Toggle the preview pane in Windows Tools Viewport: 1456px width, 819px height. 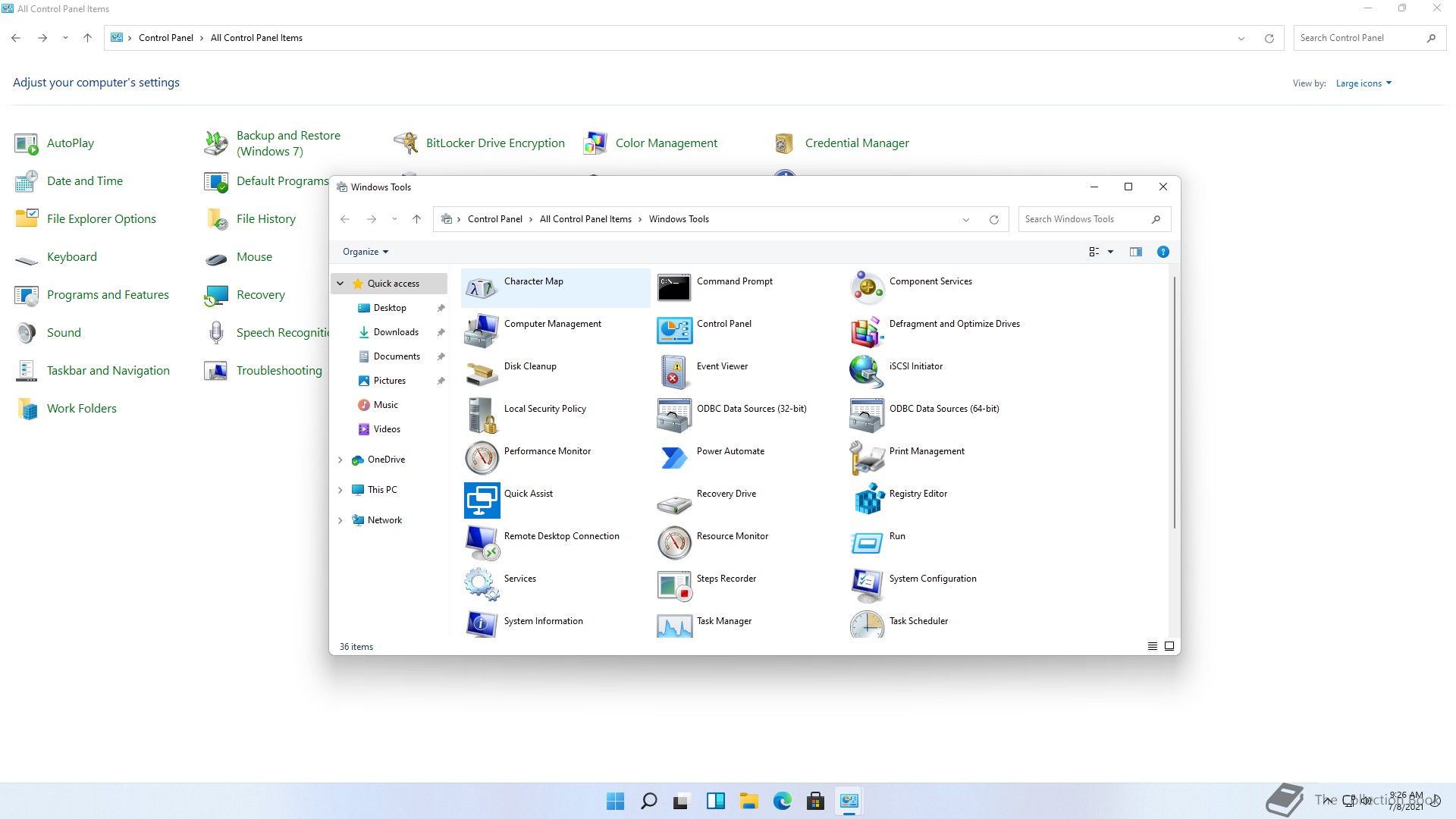coord(1135,252)
